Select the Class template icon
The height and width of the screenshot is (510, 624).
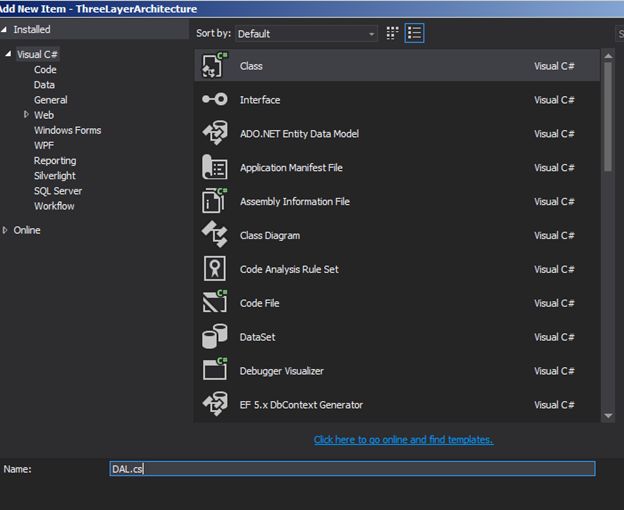(215, 66)
